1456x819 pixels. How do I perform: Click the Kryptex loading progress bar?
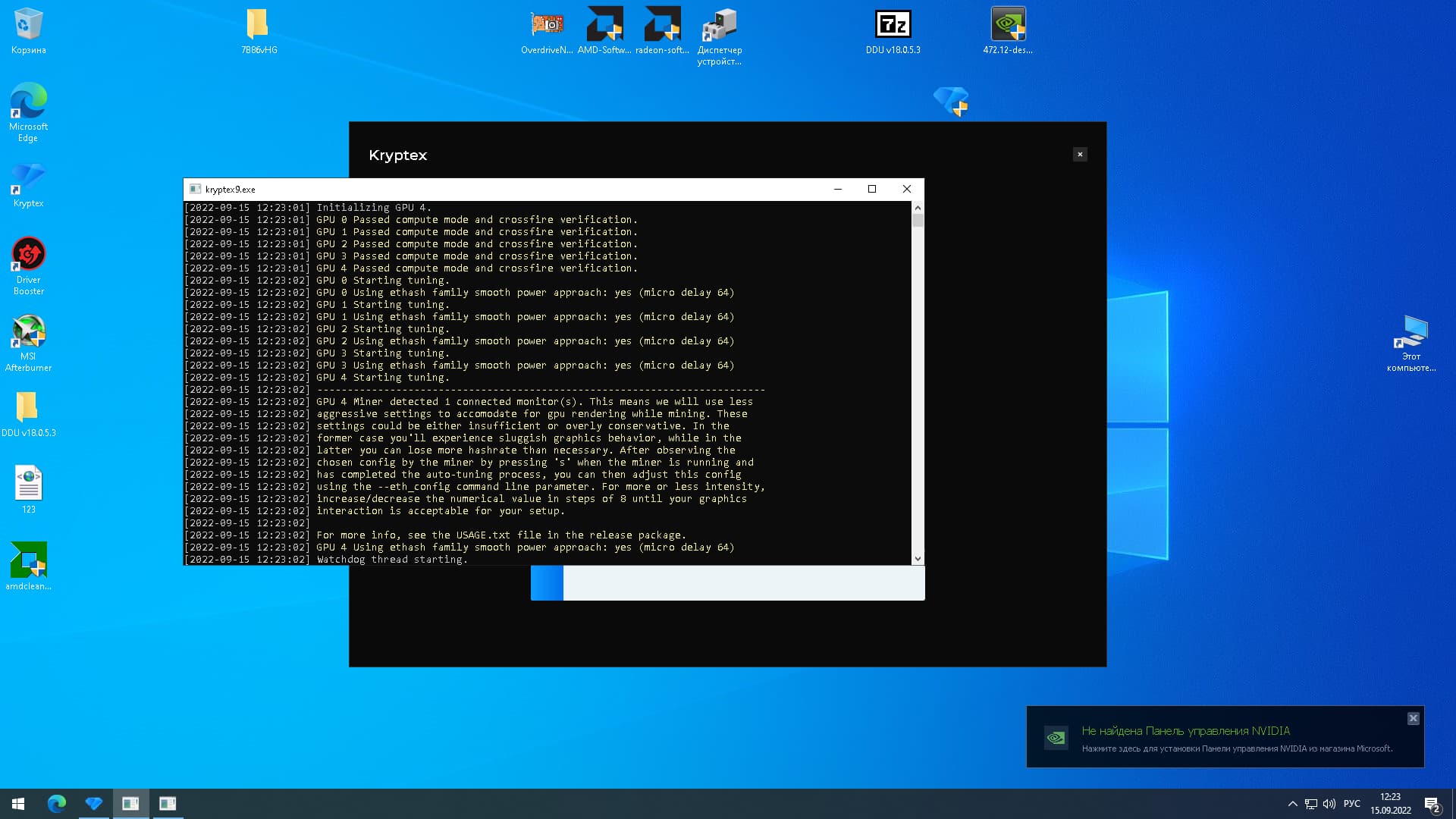(727, 583)
